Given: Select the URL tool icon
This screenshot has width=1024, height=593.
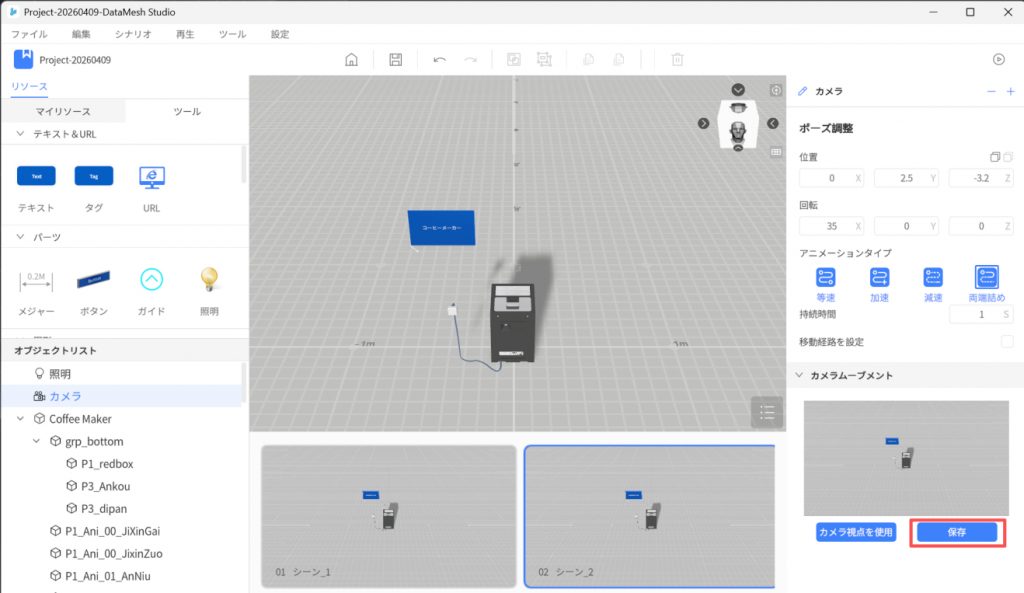Looking at the screenshot, I should (x=151, y=177).
